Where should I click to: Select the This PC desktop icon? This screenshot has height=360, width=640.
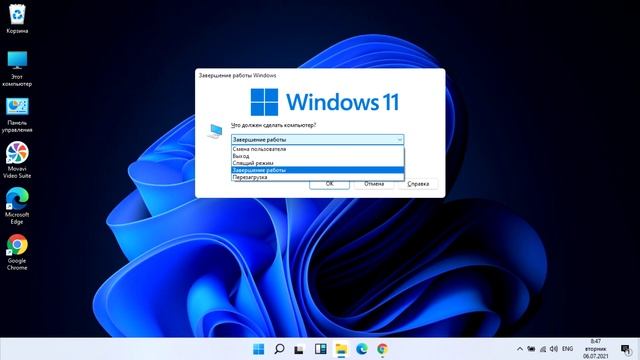coord(17,69)
